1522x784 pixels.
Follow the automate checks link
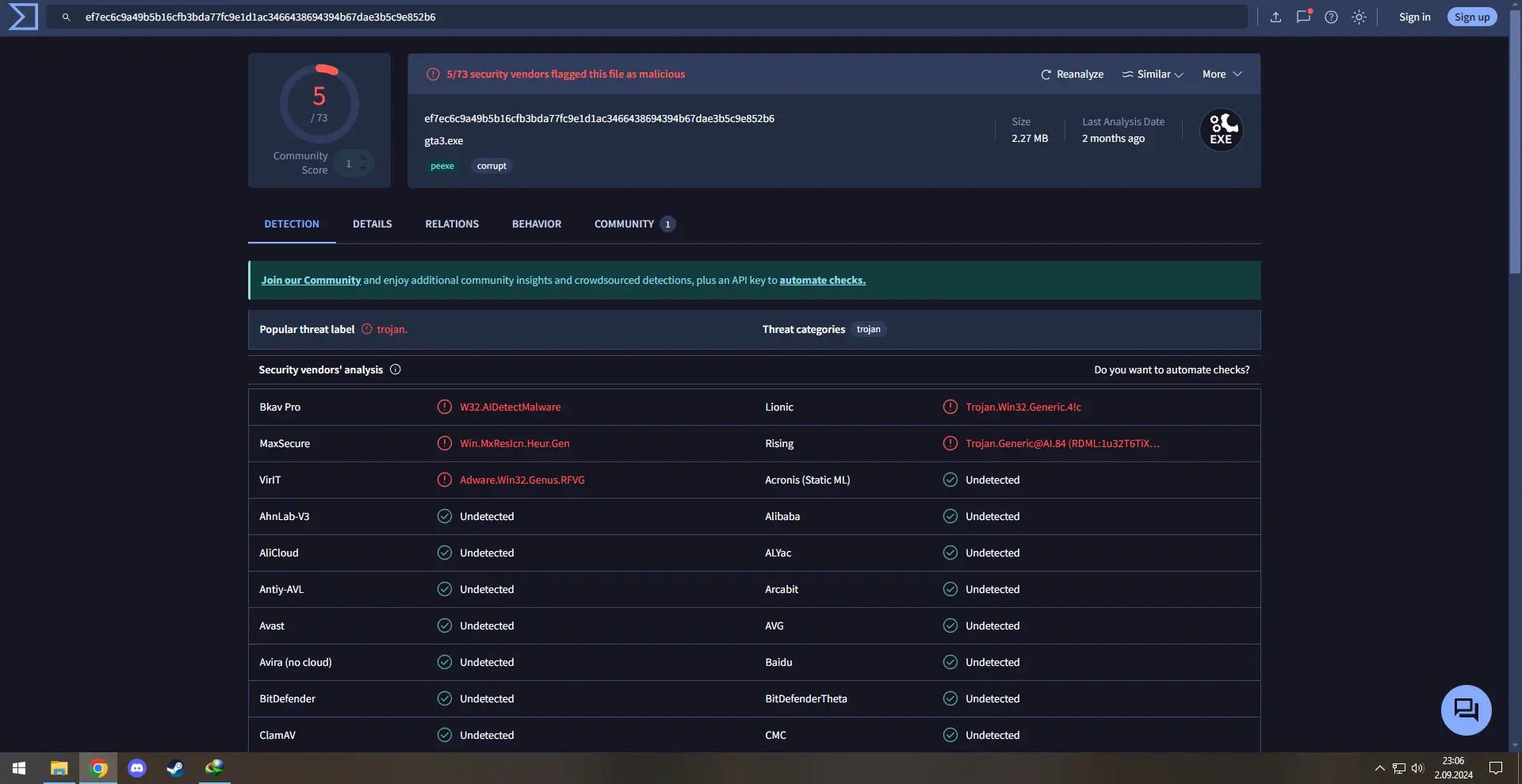pyautogui.click(x=823, y=280)
